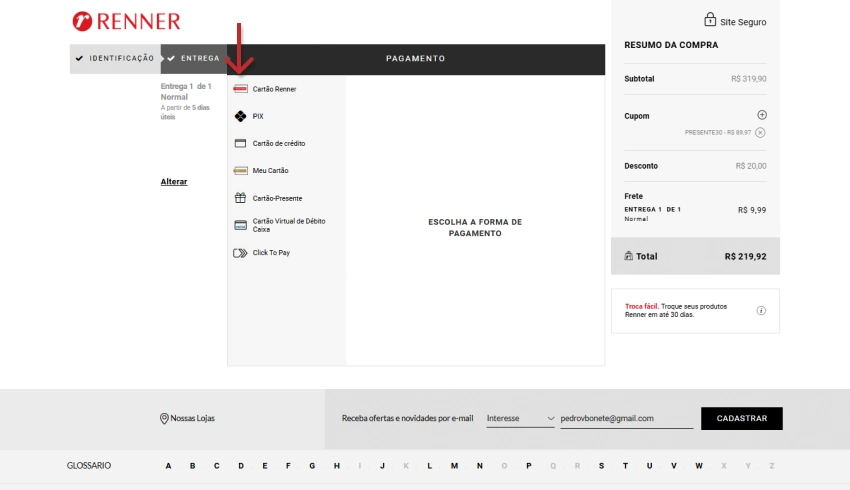This screenshot has width=850, height=490.
Task: Open the Troca fácil info icon
Action: click(761, 311)
